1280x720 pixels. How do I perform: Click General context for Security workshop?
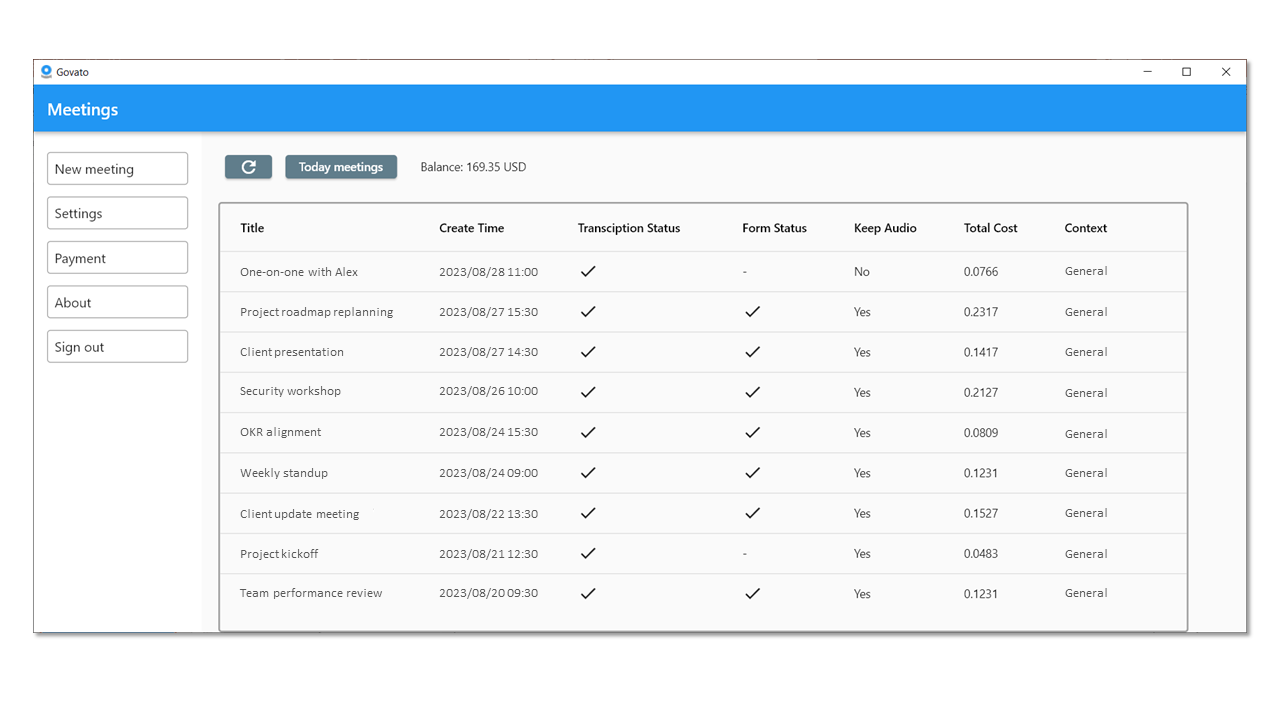pyautogui.click(x=1086, y=393)
